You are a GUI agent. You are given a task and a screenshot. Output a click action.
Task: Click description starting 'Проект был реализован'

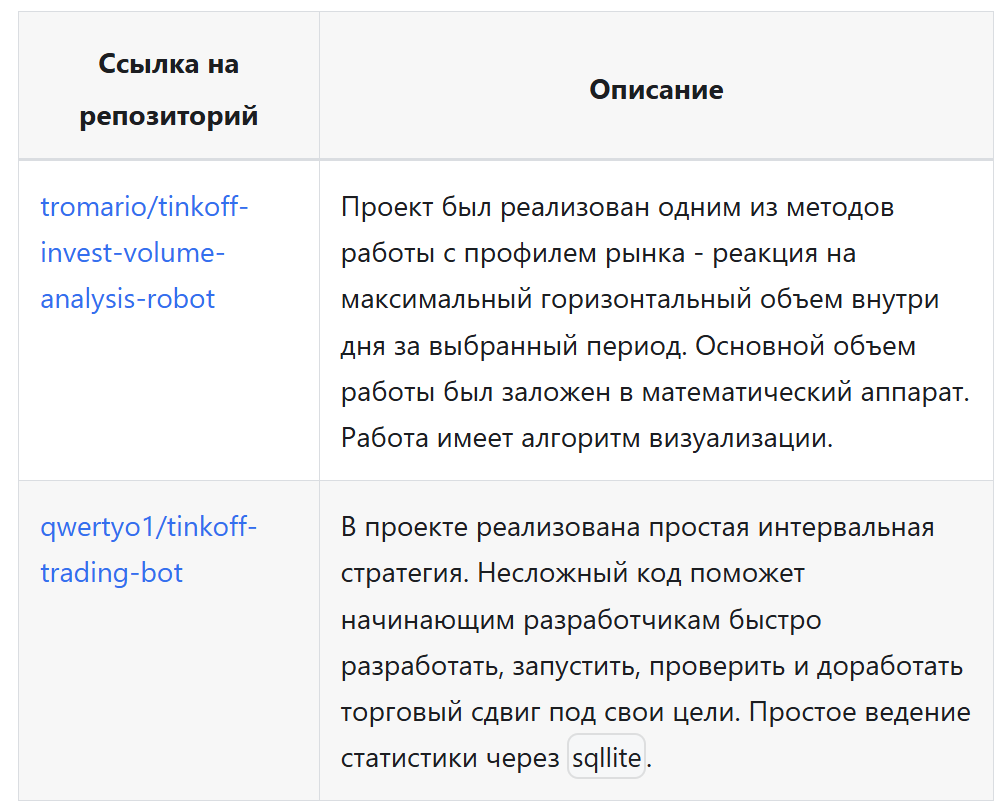(655, 322)
